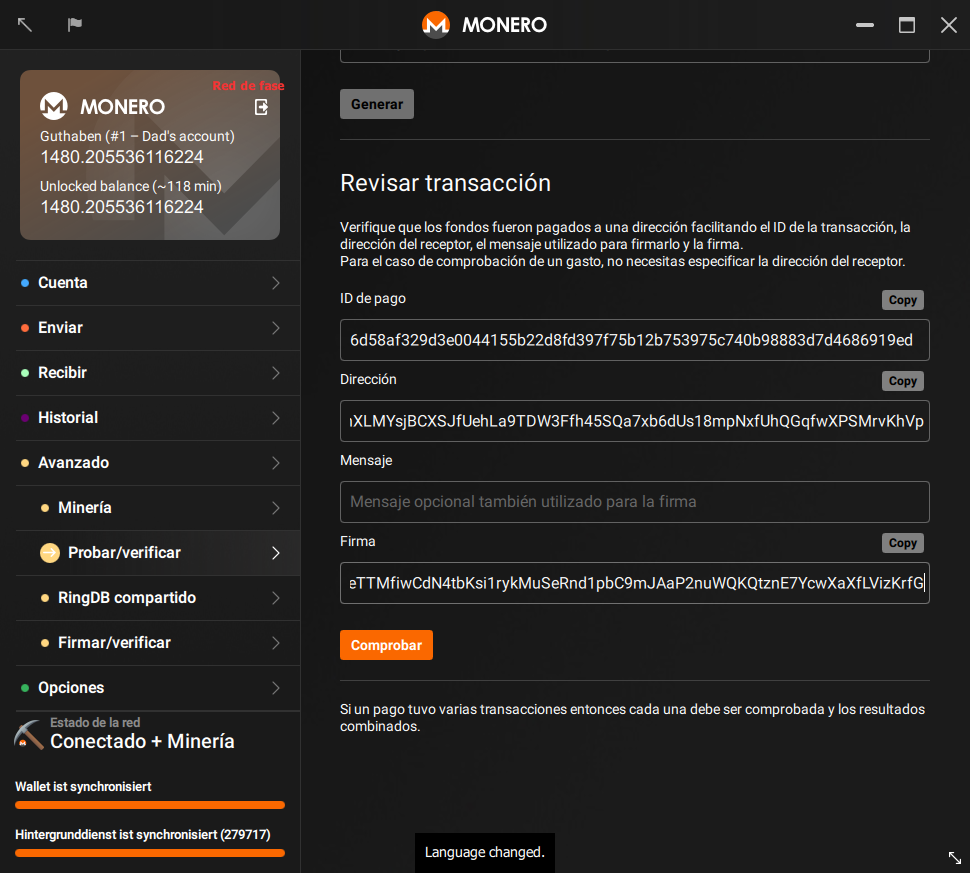Click the orange dot next to Enviar
970x873 pixels.
tap(25, 328)
